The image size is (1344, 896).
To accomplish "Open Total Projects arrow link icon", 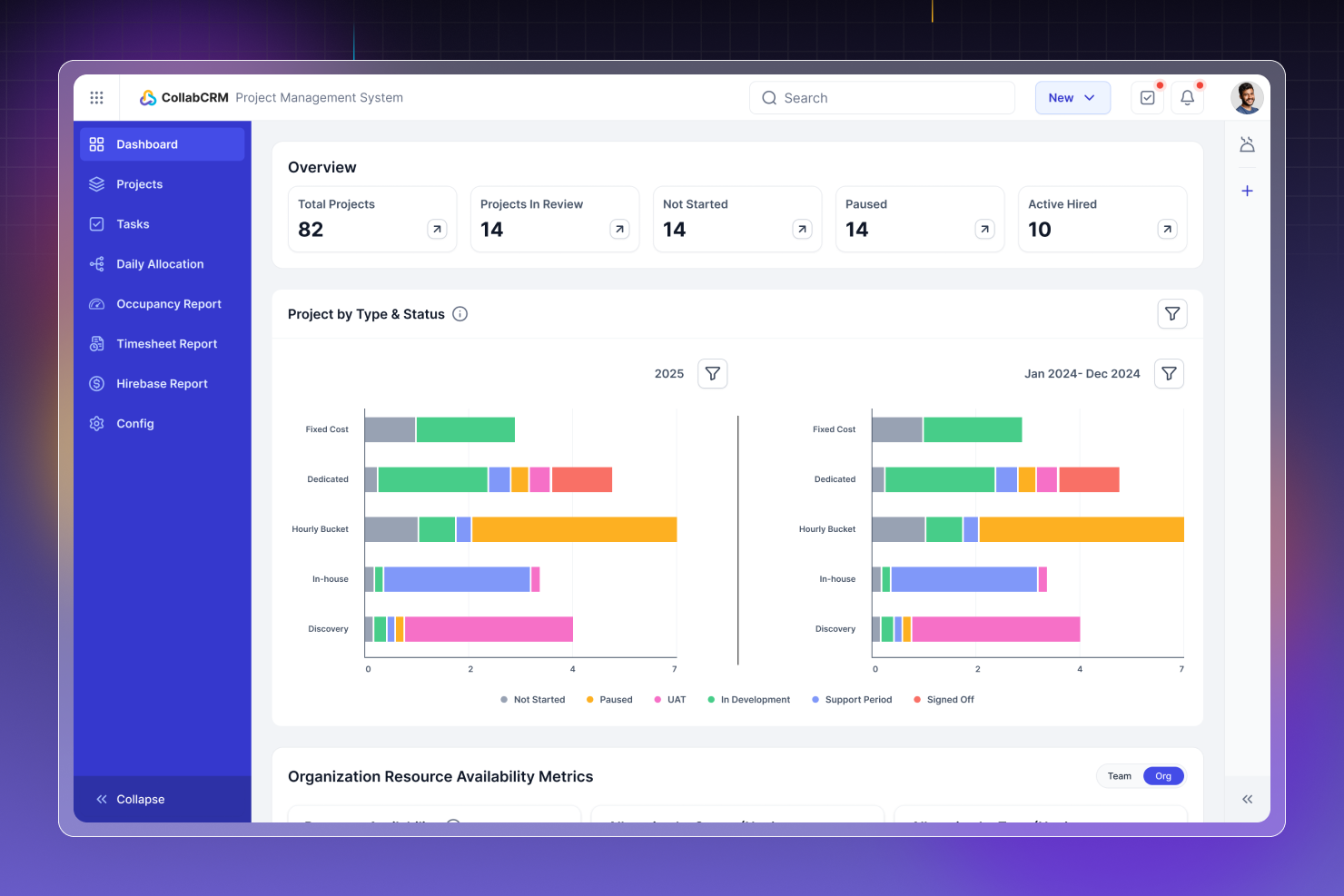I will tap(437, 230).
